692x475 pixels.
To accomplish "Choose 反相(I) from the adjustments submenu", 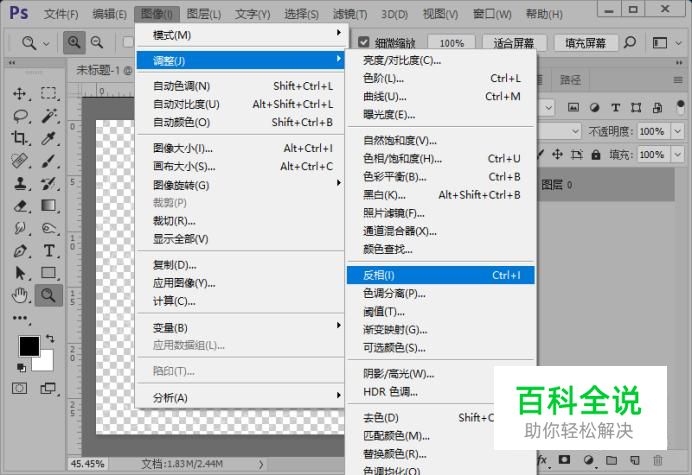I will pyautogui.click(x=441, y=275).
